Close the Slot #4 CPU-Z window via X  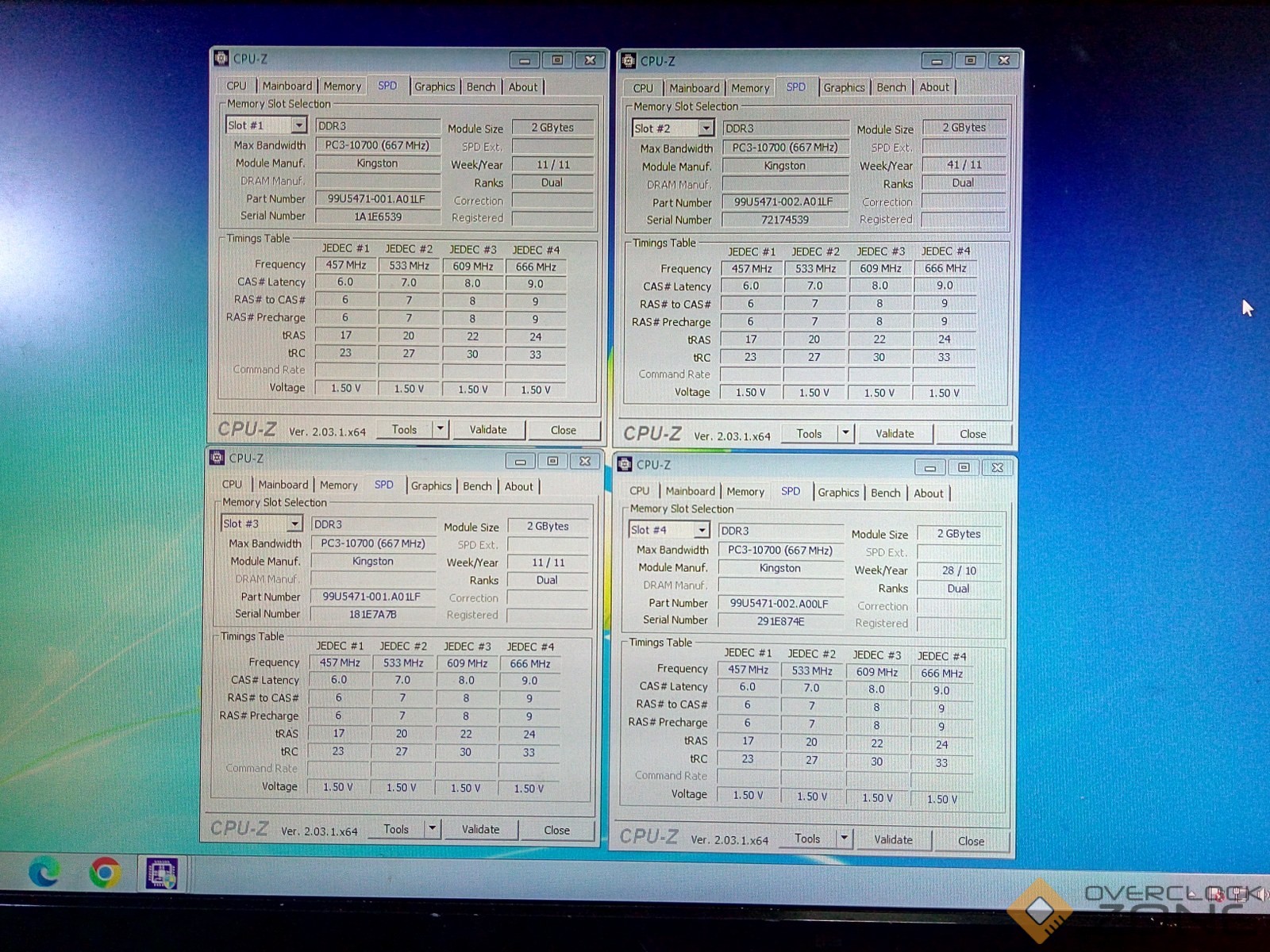pos(998,468)
